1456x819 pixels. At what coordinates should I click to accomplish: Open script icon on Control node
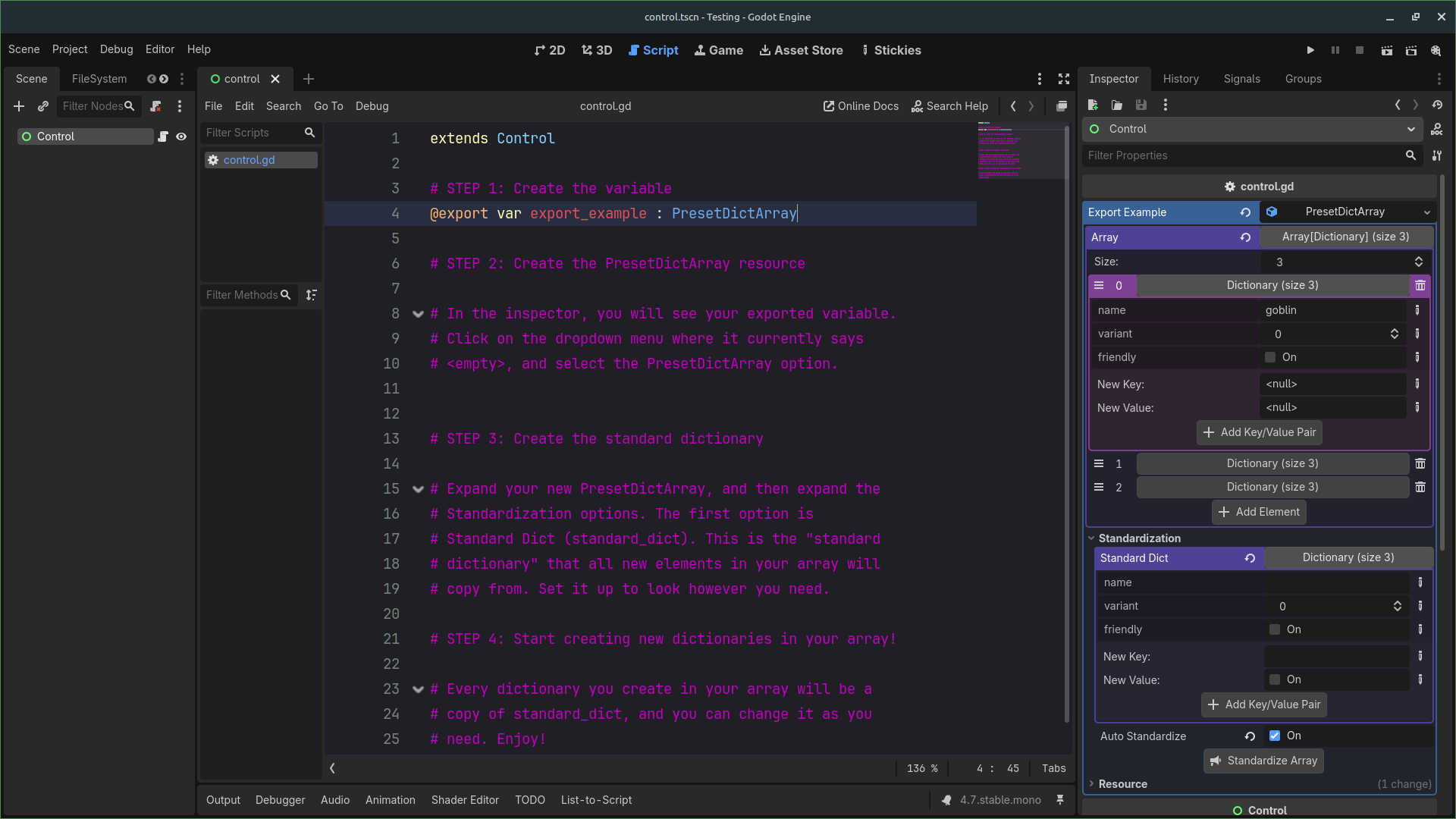pos(162,136)
